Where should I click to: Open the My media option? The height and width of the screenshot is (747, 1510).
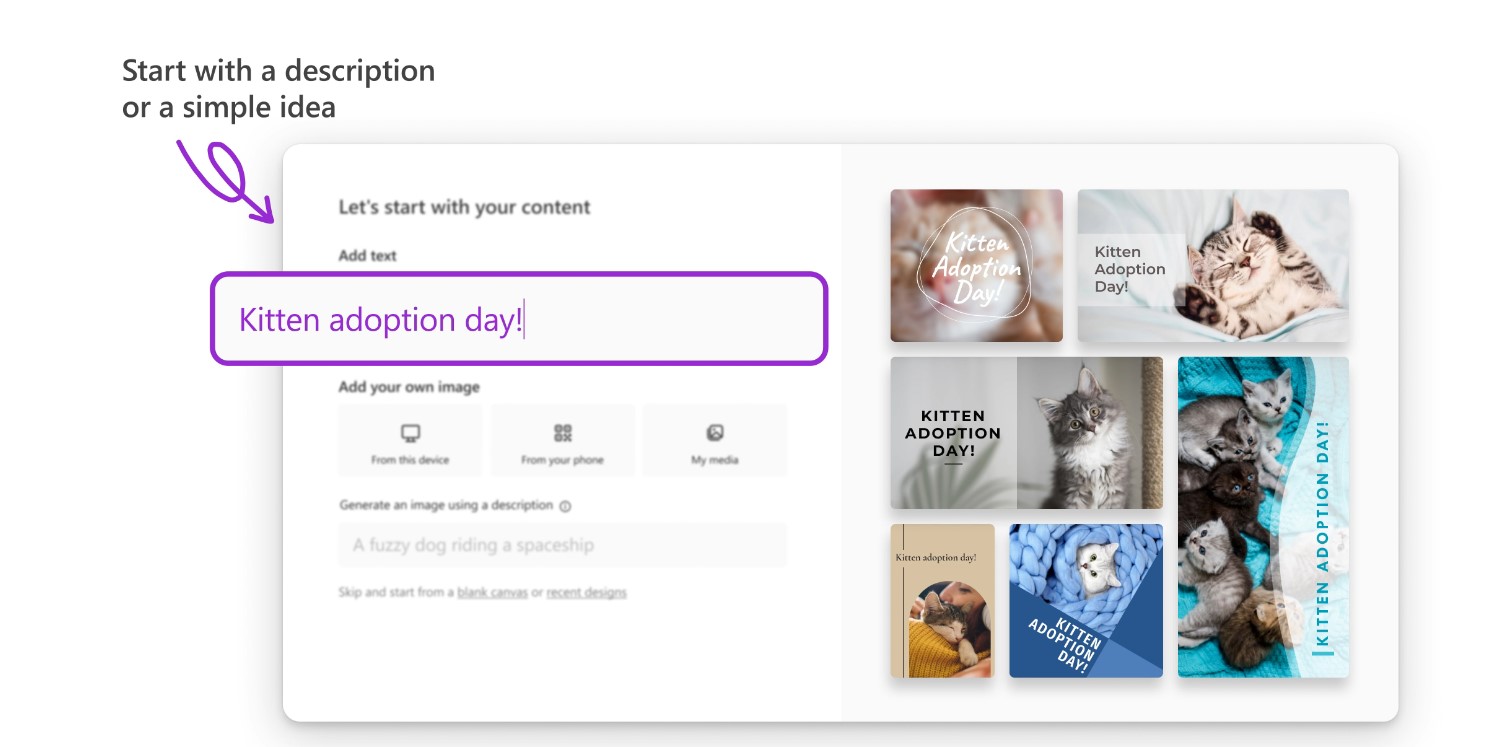[714, 440]
